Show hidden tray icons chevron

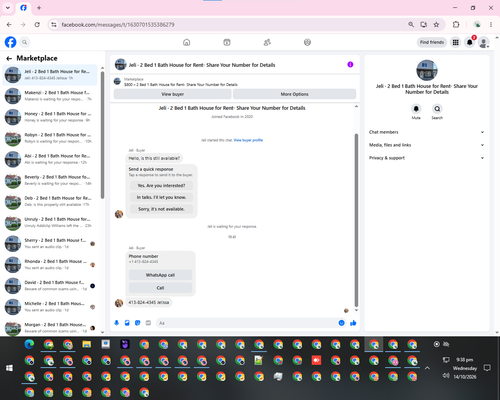coord(427,368)
